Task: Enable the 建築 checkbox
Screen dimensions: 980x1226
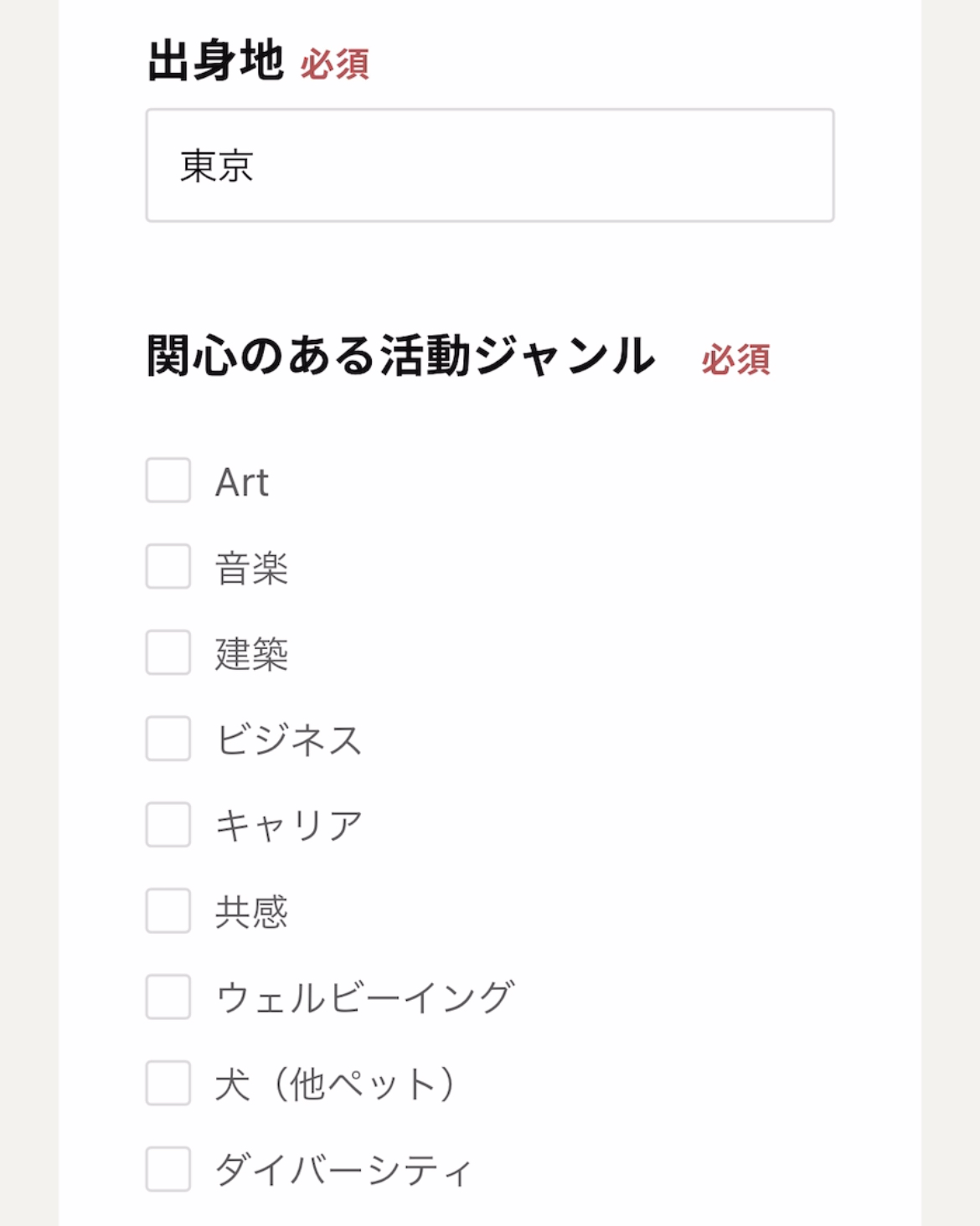Action: coord(168,652)
